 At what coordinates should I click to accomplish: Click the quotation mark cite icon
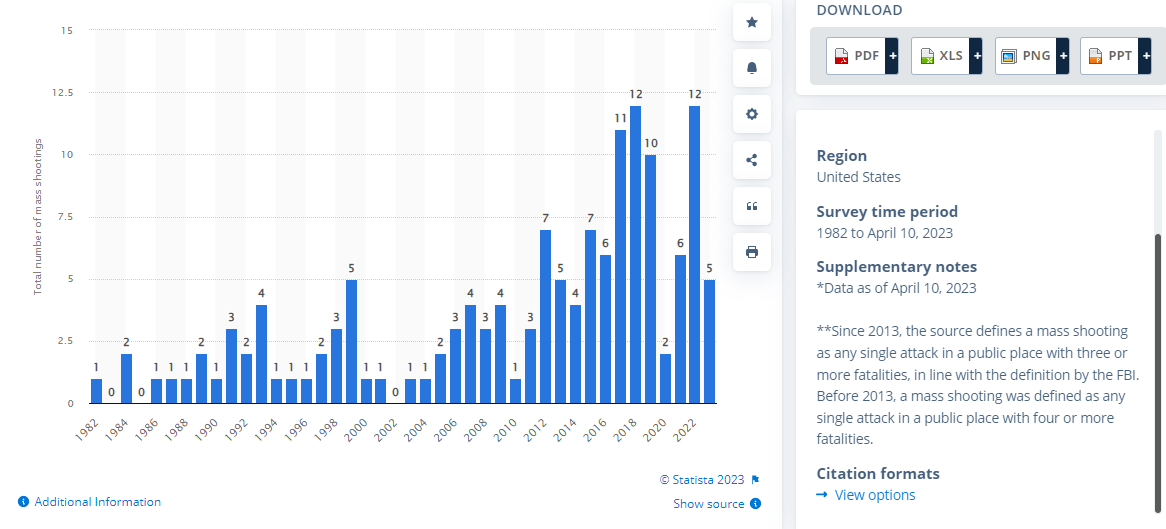coord(752,206)
